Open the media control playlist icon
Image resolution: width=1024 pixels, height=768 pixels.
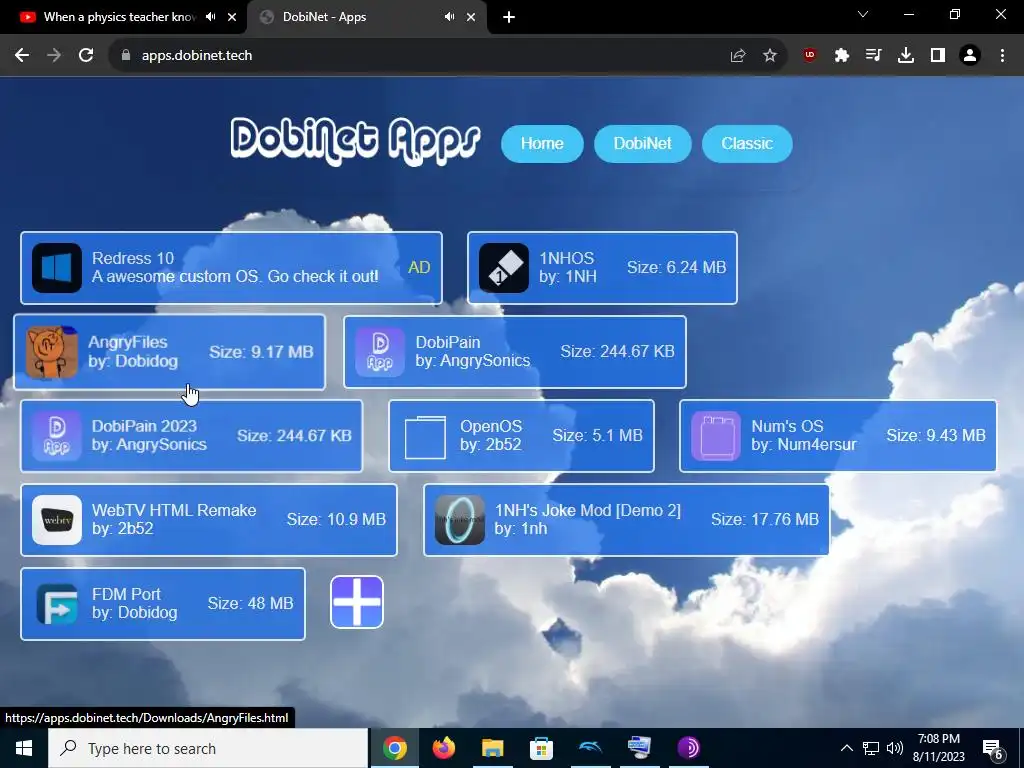[874, 56]
